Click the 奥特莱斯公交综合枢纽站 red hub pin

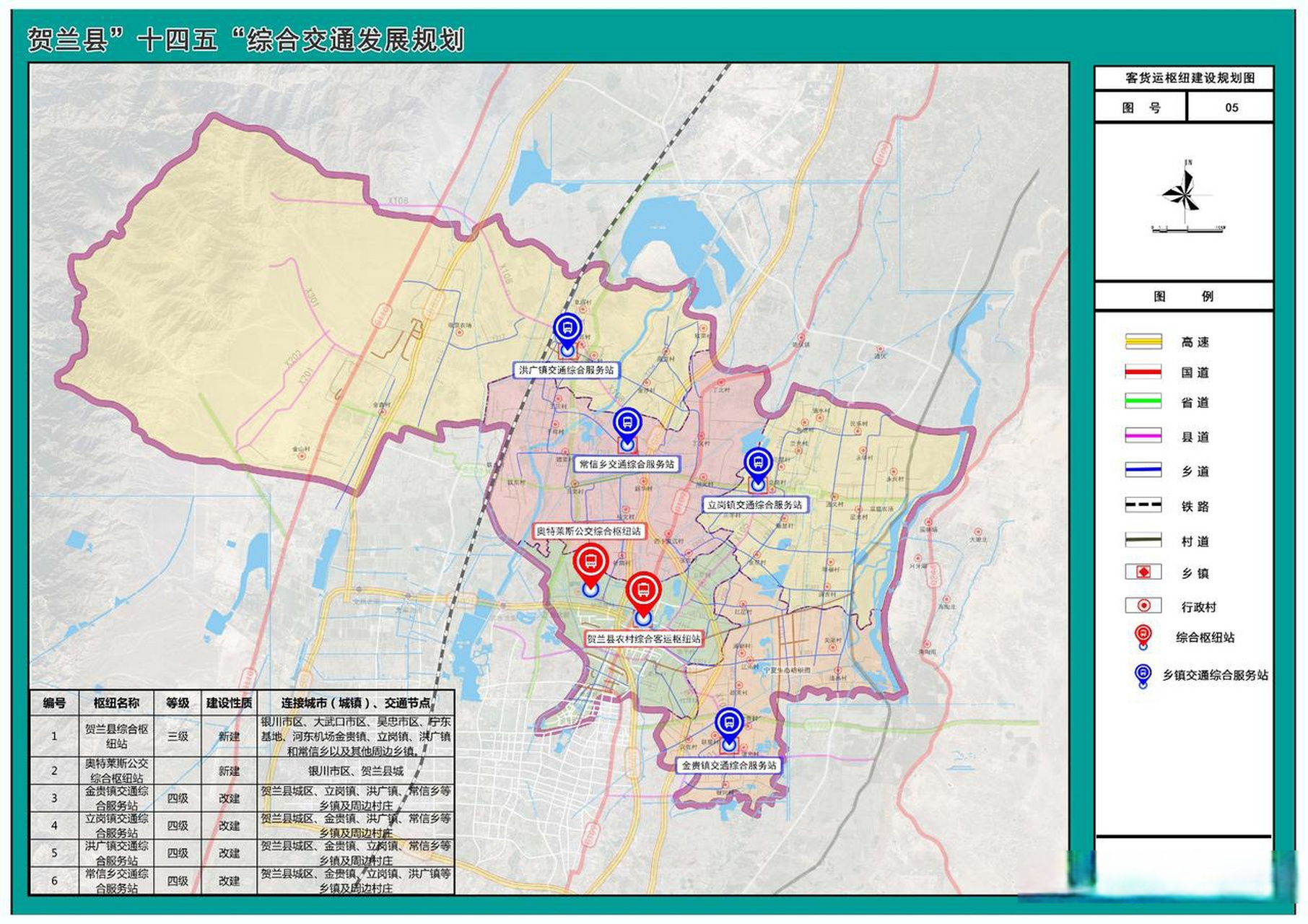[590, 570]
